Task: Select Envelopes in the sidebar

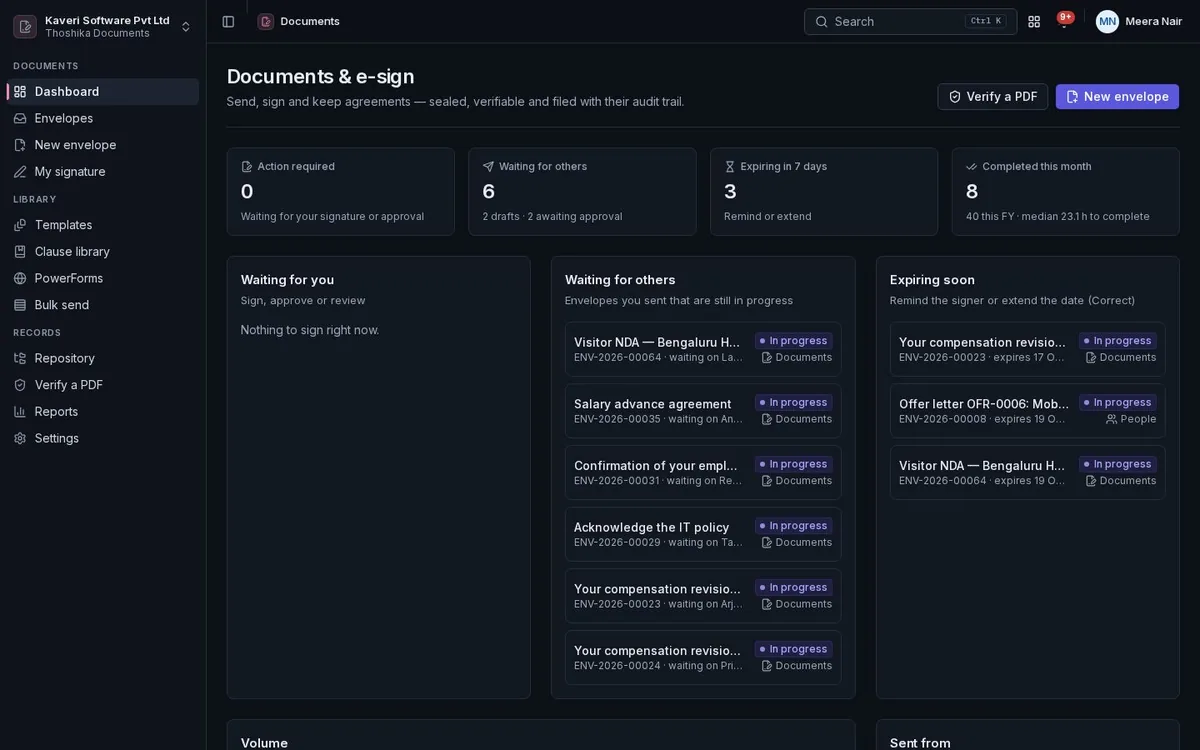Action: 103,118
